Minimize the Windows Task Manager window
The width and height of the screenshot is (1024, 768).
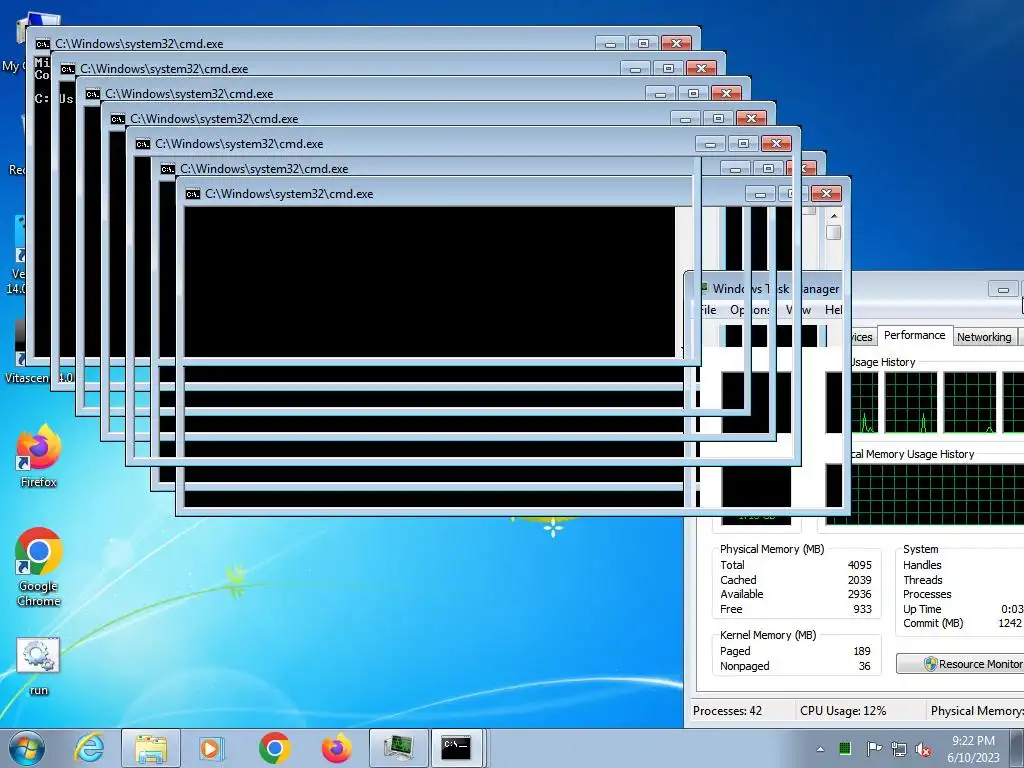(x=1003, y=289)
